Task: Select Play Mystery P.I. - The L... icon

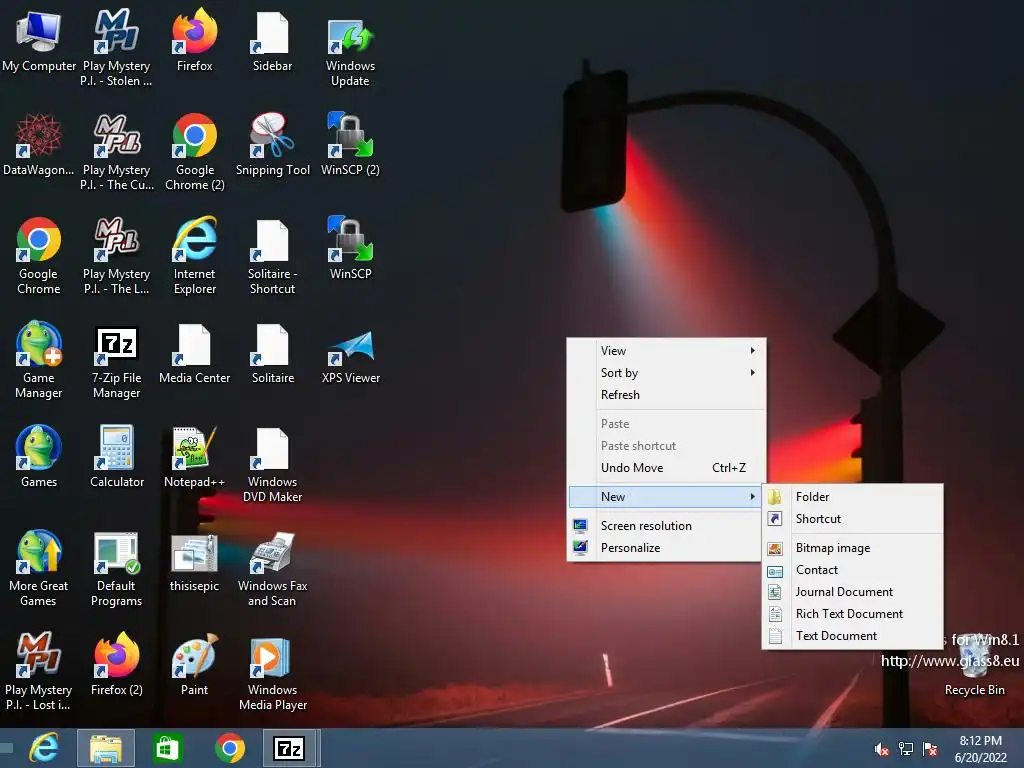Action: point(116,255)
